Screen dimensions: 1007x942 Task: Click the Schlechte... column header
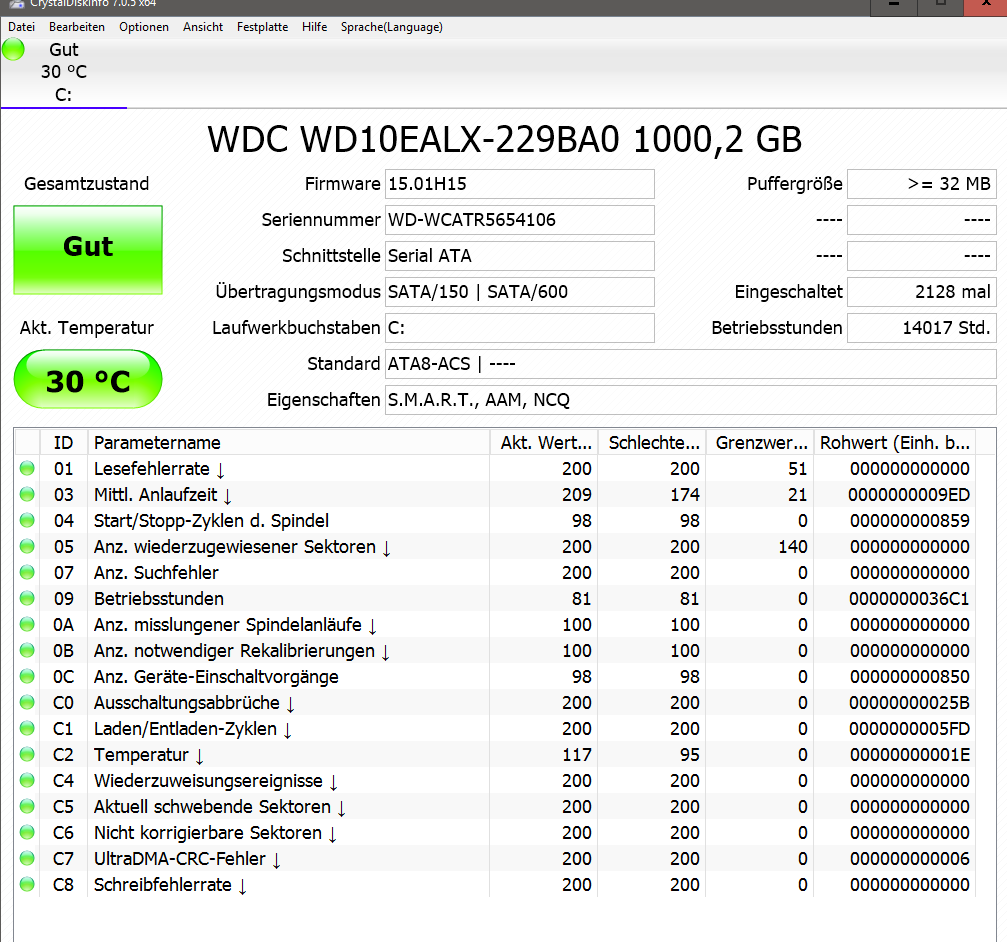coord(652,442)
